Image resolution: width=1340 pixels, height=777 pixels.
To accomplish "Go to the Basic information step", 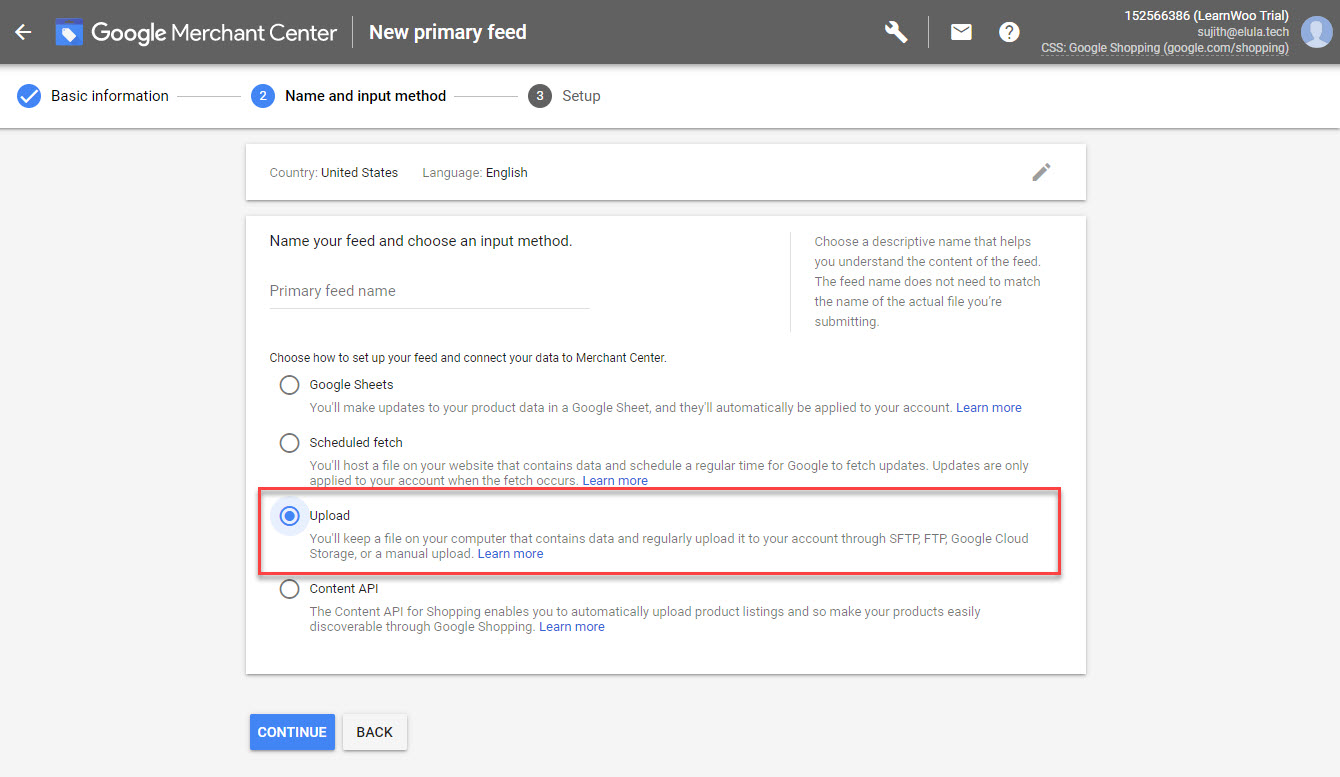I will coord(110,96).
